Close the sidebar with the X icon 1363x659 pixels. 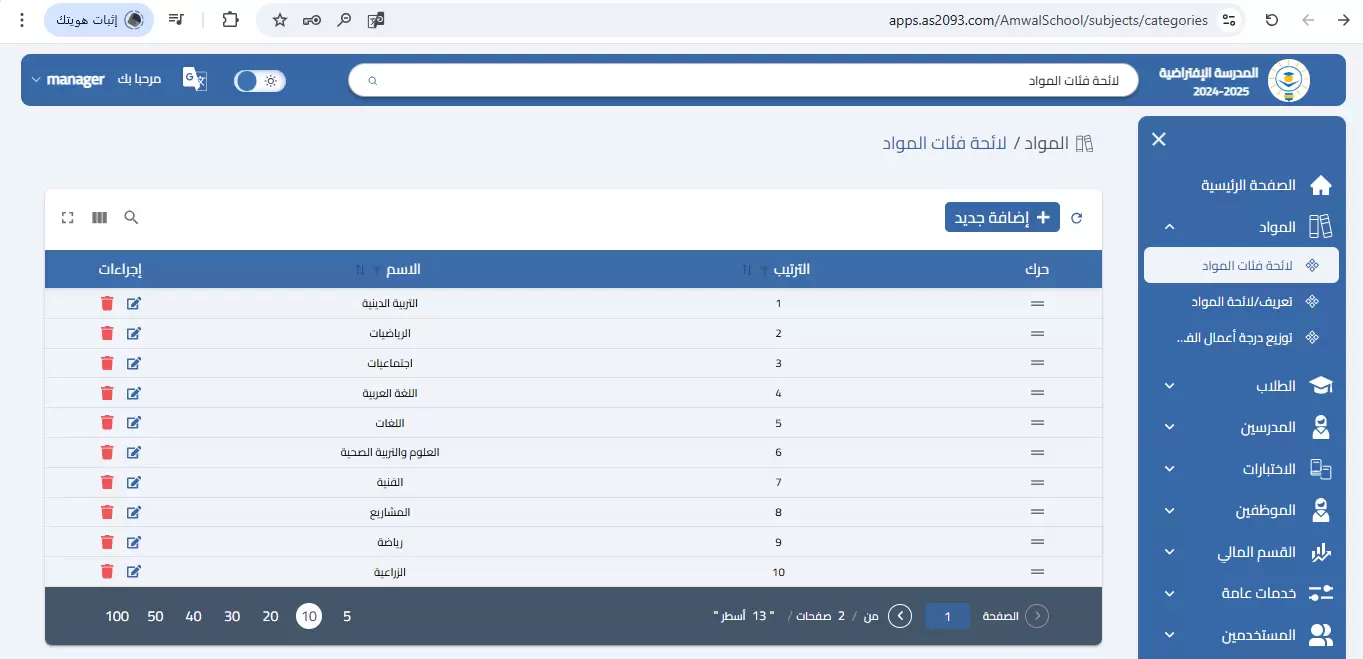(1159, 140)
